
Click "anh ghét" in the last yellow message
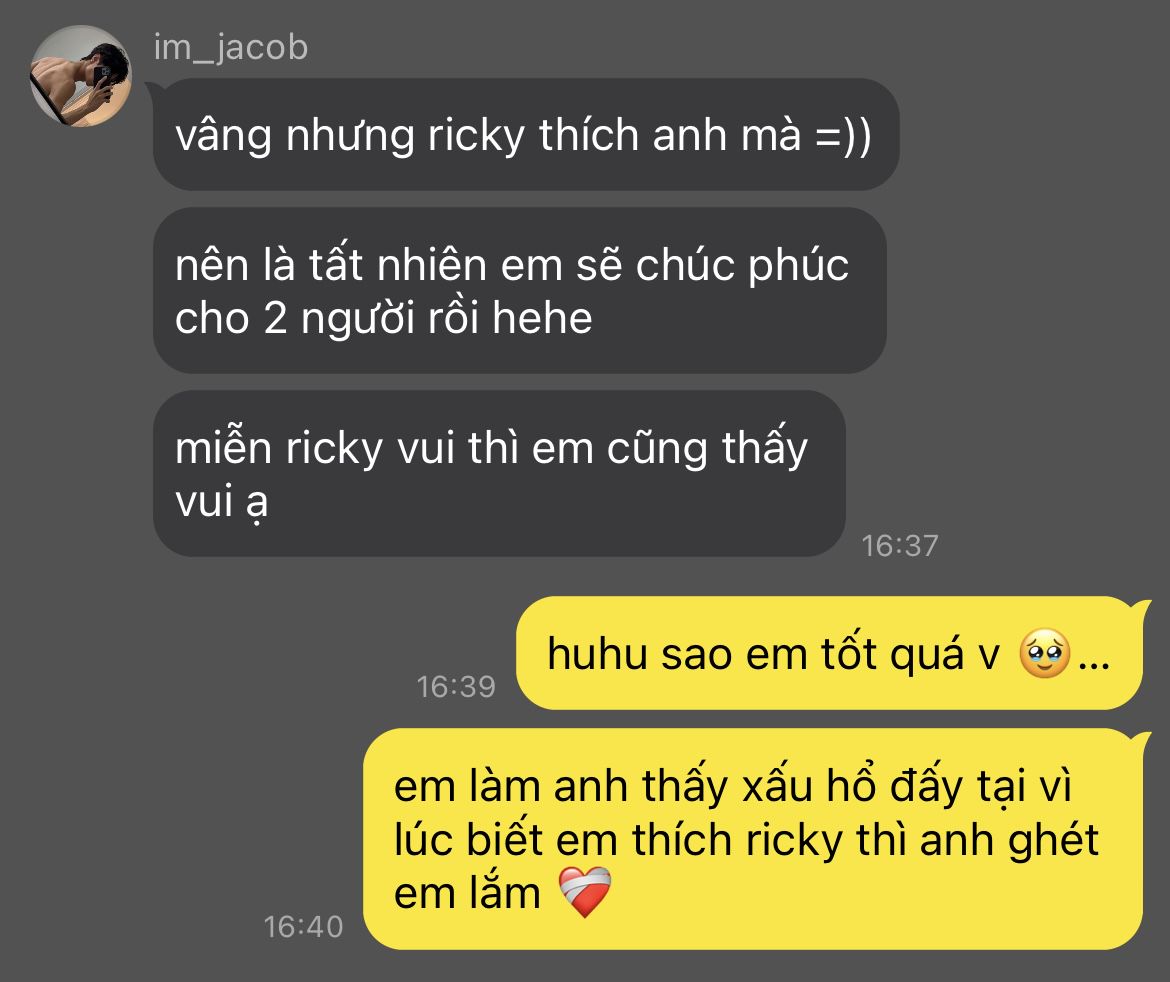coord(1009,842)
